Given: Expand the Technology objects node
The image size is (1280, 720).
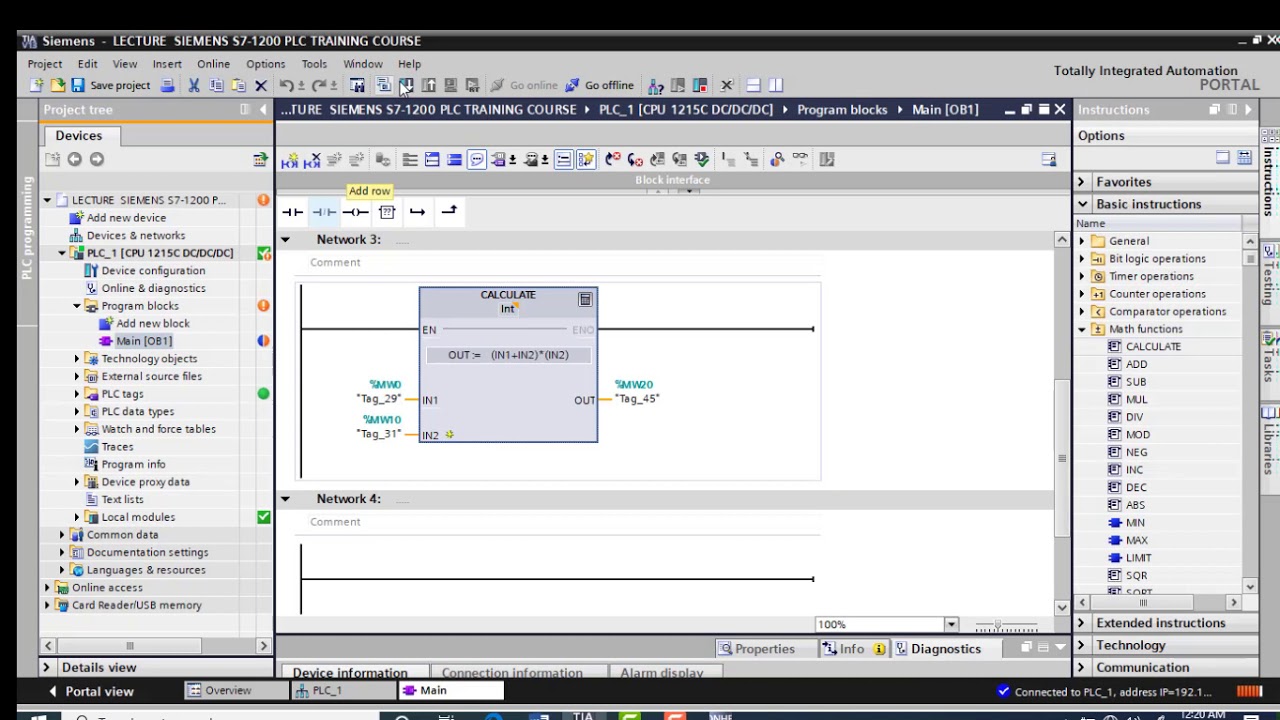Looking at the screenshot, I should tap(77, 359).
